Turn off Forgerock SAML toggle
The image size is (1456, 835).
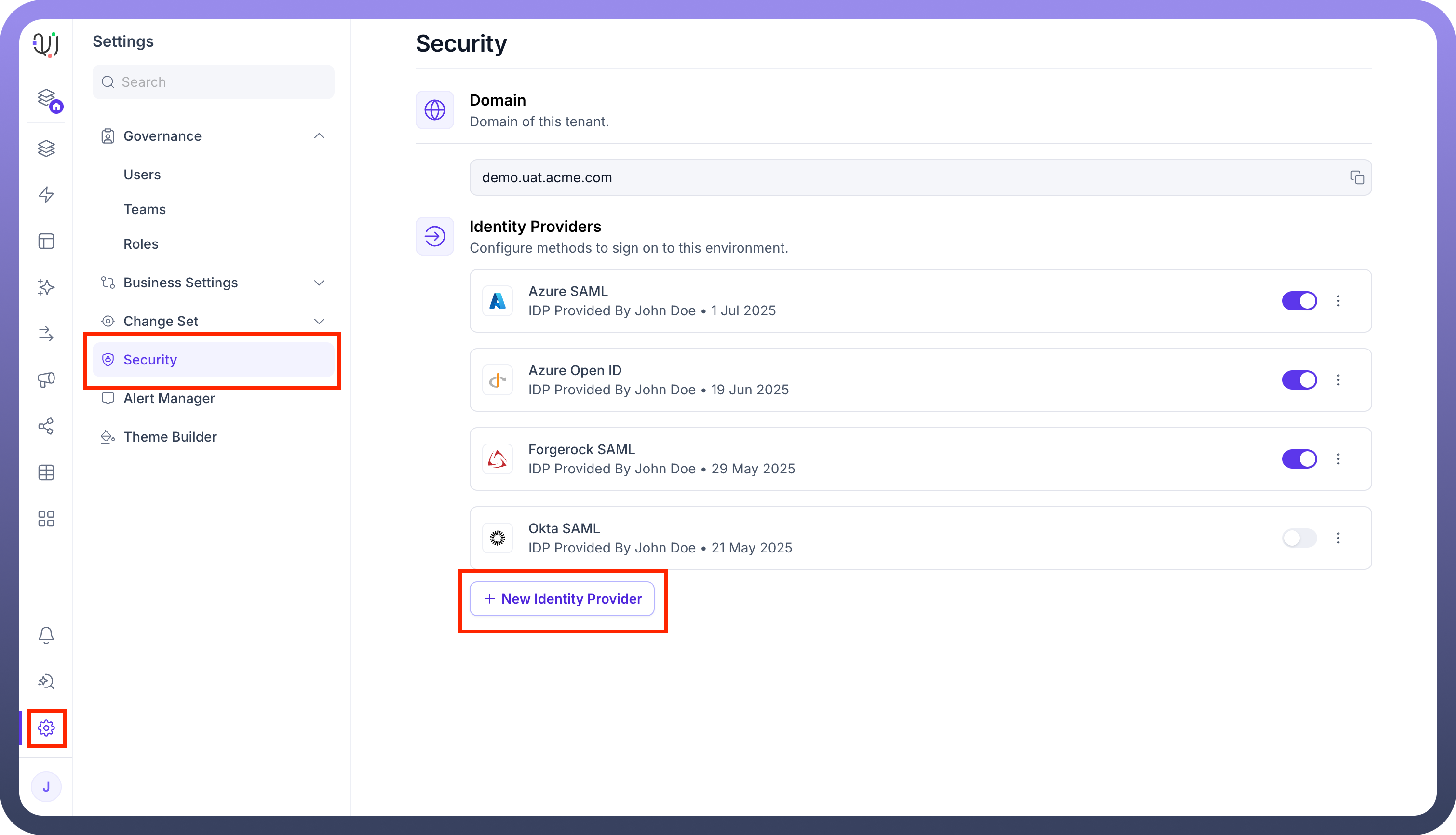[1299, 459]
